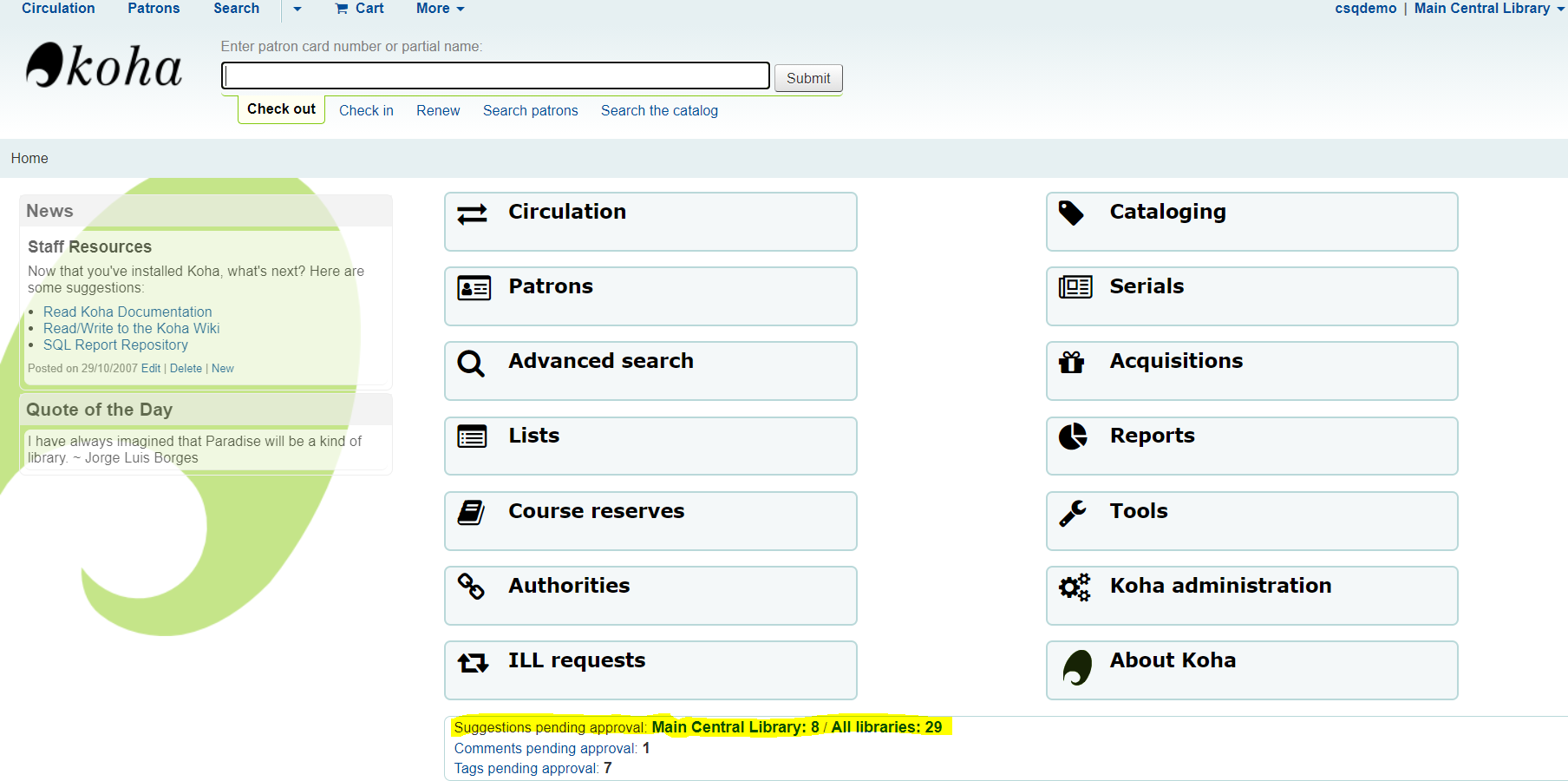This screenshot has width=1568, height=781.
Task: Open the ILL requests module link
Action: coord(650,671)
